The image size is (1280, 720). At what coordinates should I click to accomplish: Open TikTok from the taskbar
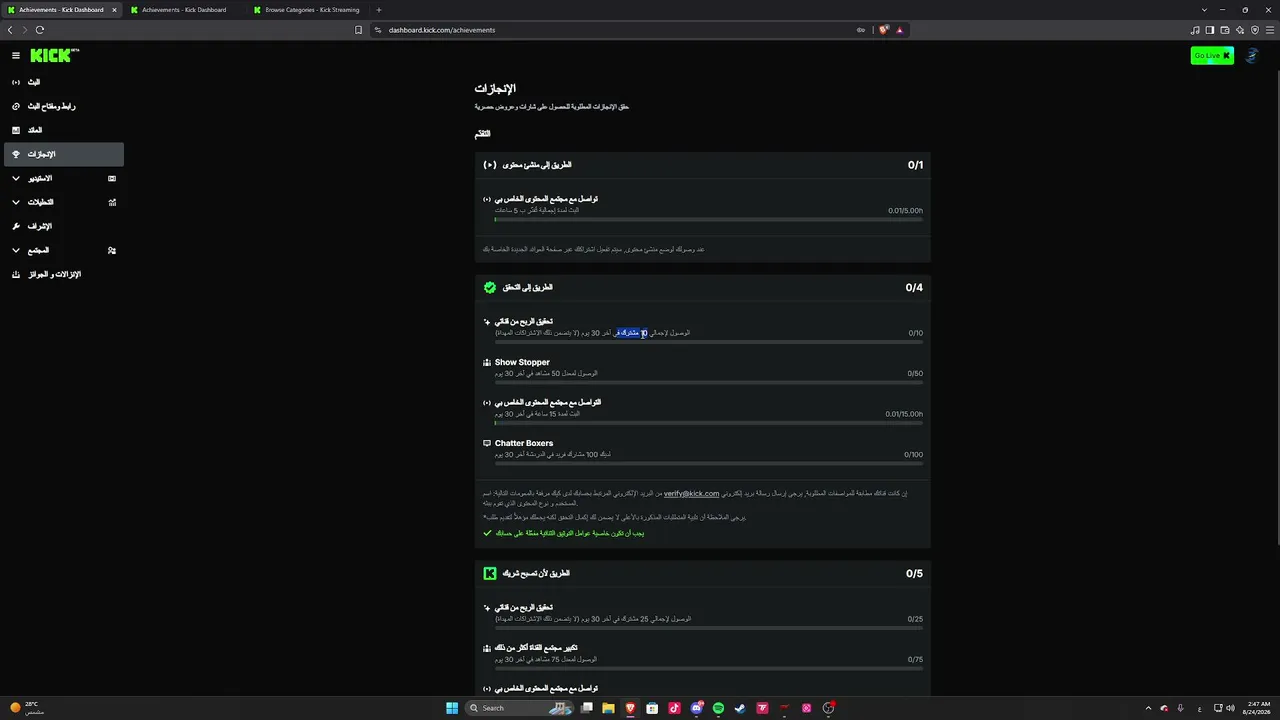tap(674, 708)
